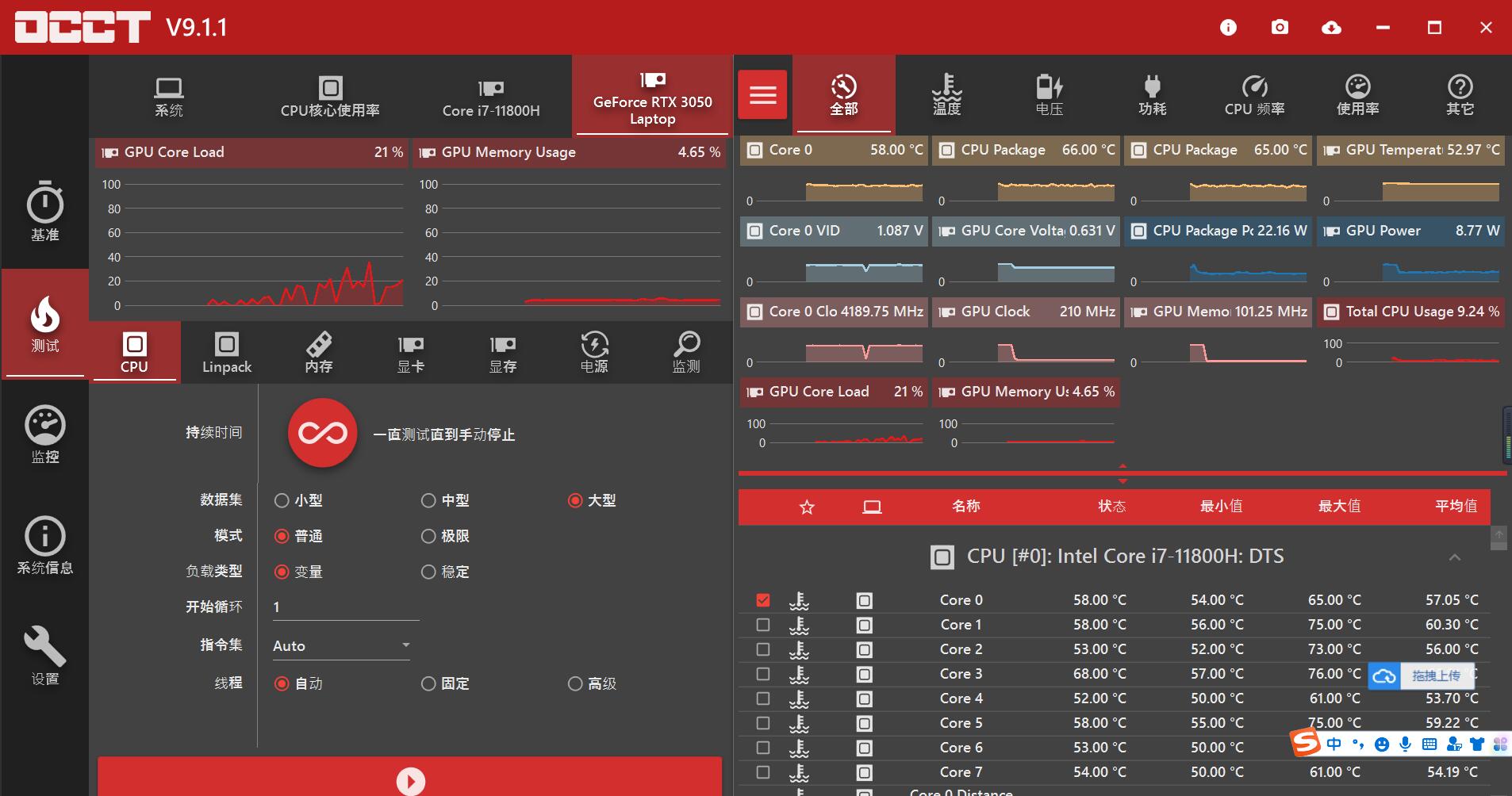Open the red hamburger menu

click(763, 95)
